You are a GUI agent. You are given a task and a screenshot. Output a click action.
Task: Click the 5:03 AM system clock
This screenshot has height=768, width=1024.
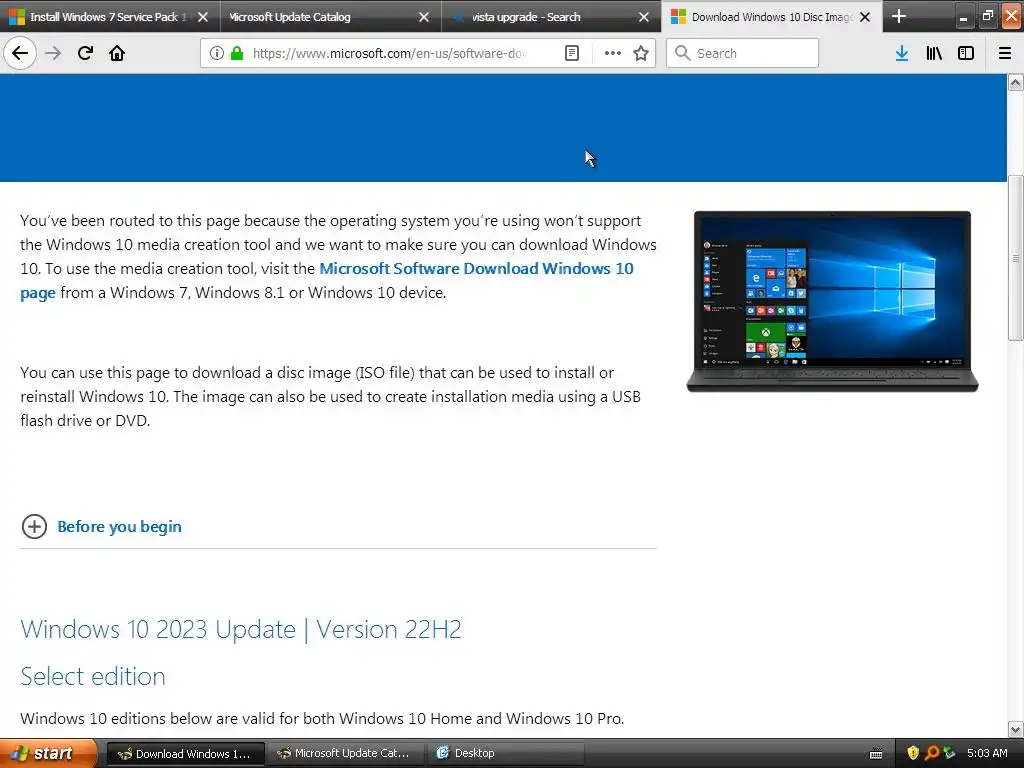click(987, 753)
